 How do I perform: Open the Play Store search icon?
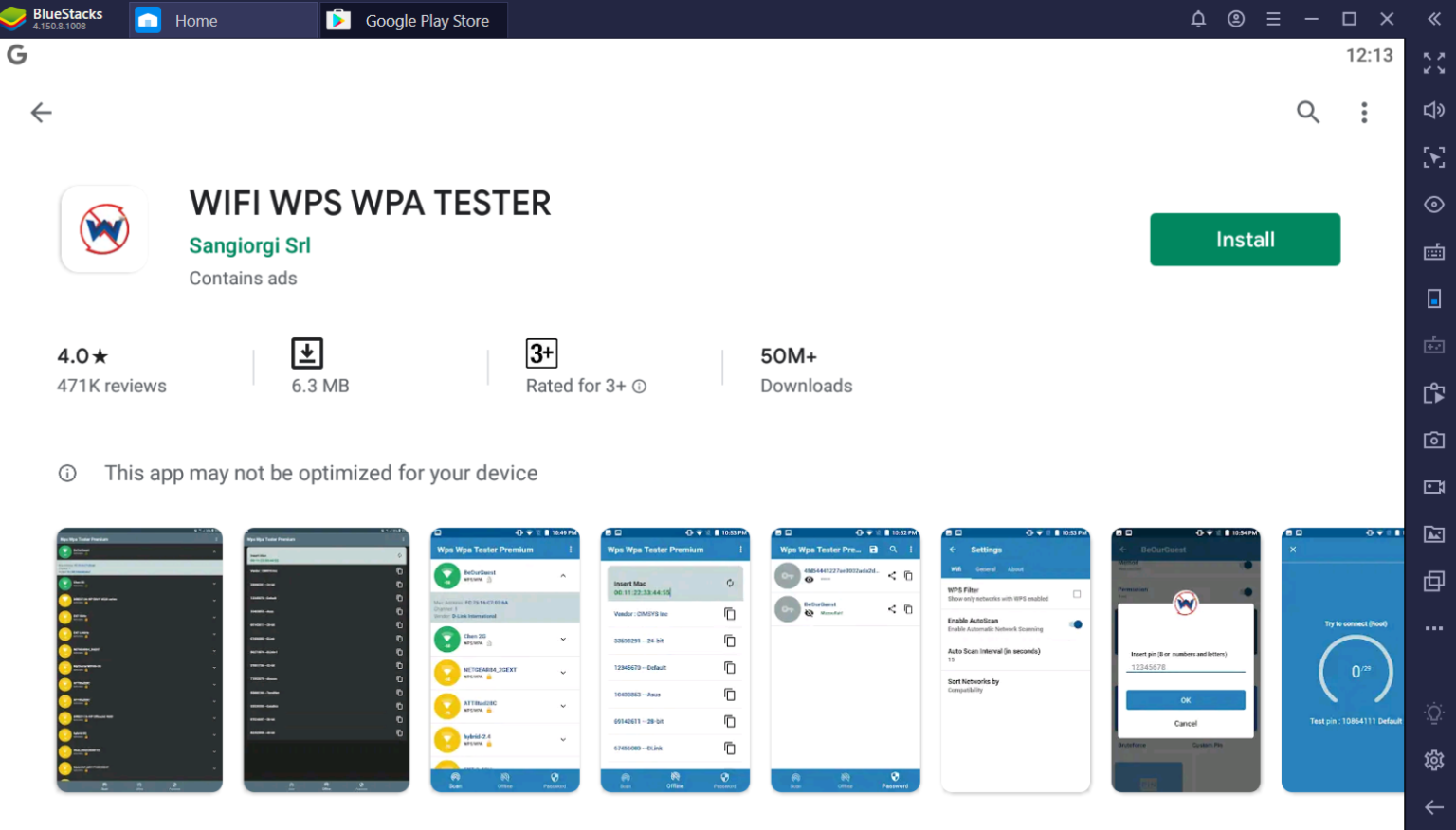tap(1308, 112)
